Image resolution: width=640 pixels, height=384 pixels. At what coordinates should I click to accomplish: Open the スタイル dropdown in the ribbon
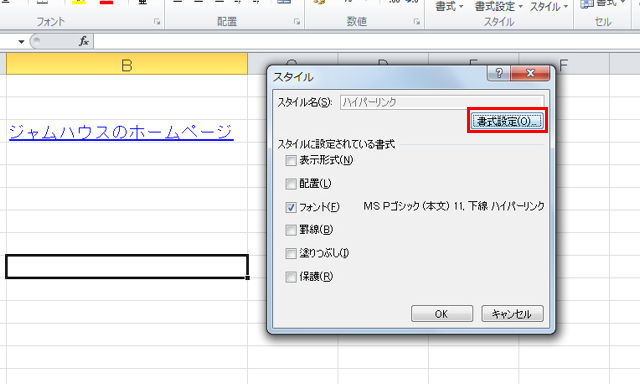click(549, 7)
